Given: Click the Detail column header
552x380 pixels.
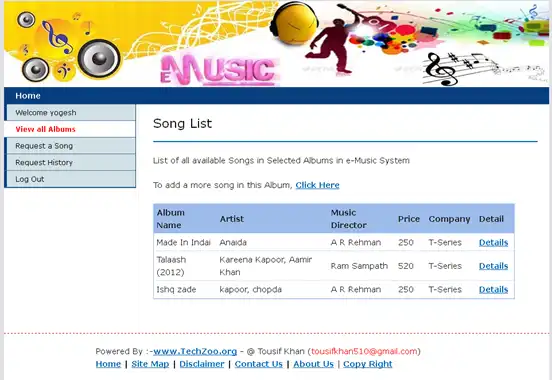Looking at the screenshot, I should coord(491,219).
